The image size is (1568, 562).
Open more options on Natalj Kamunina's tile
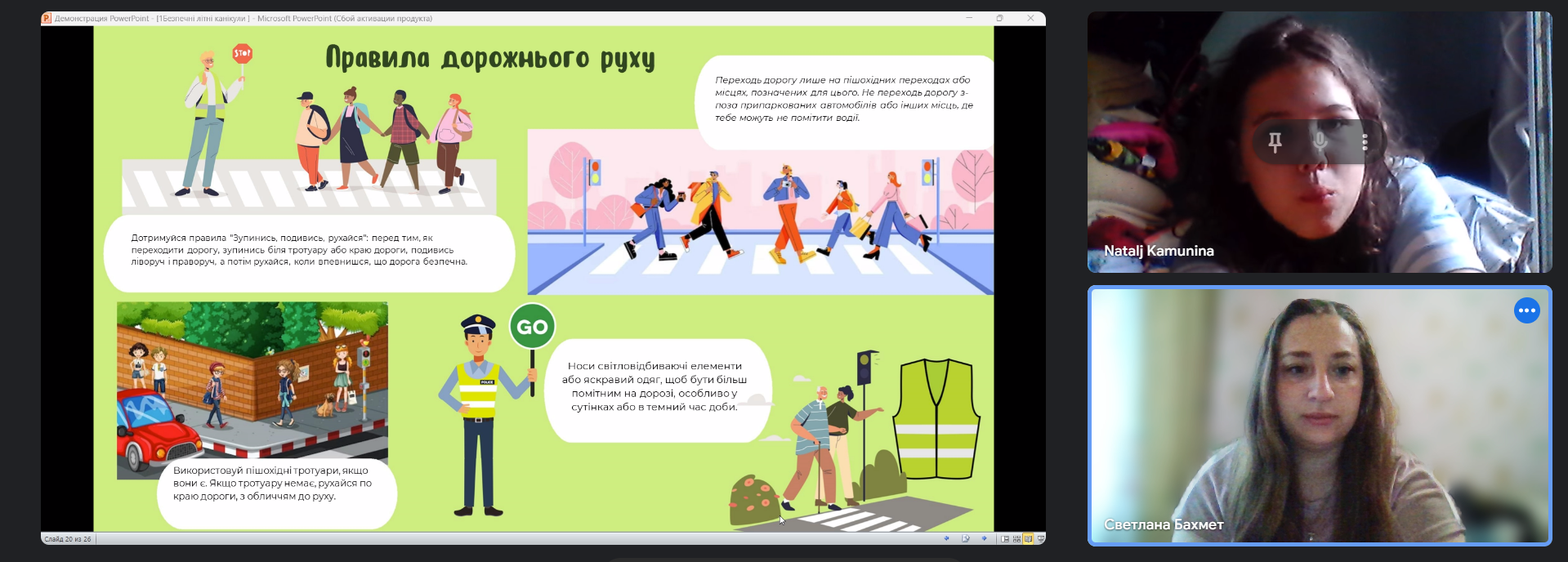click(x=1365, y=142)
